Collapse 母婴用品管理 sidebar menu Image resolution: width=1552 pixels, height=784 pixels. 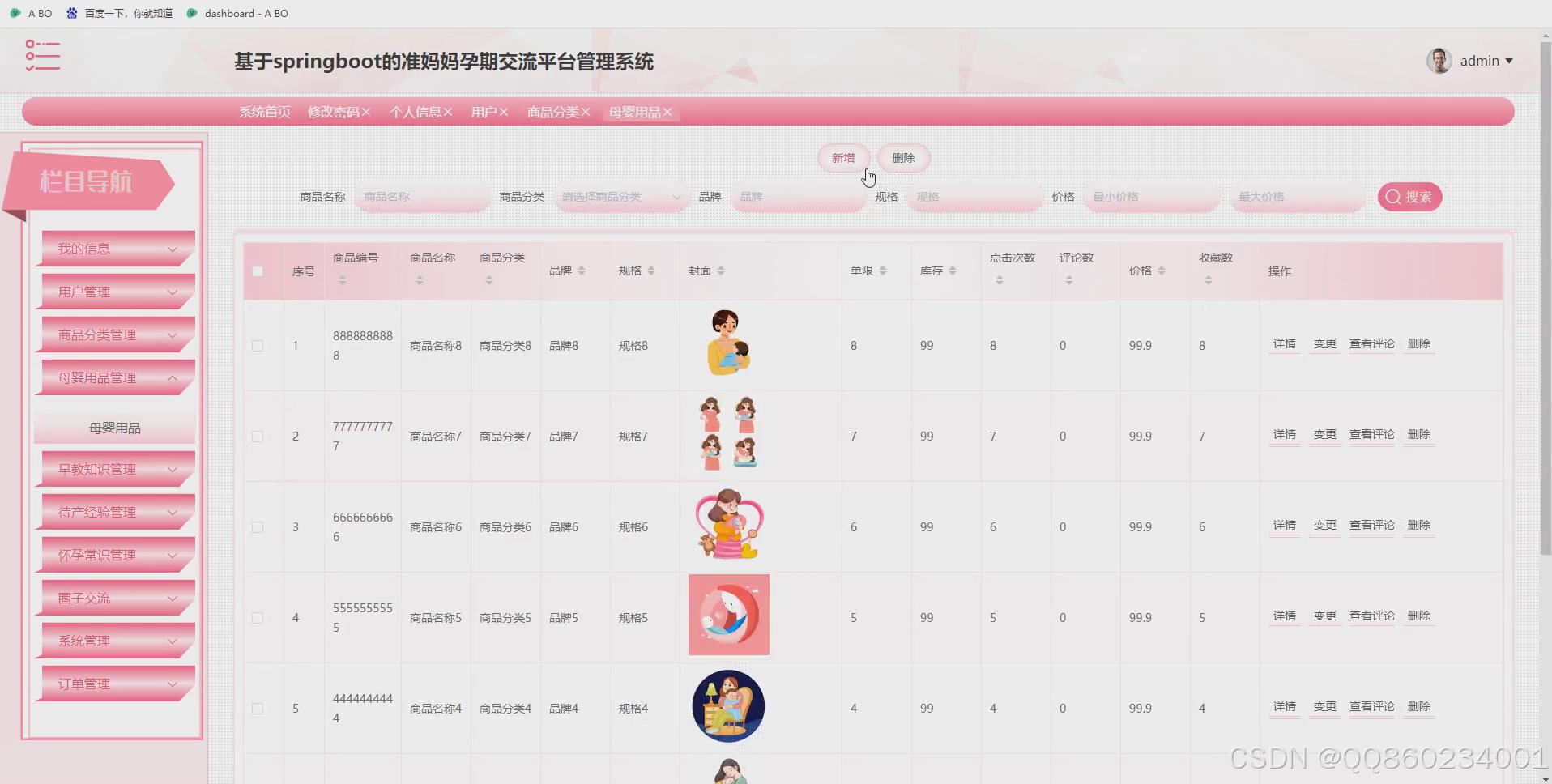pos(114,377)
